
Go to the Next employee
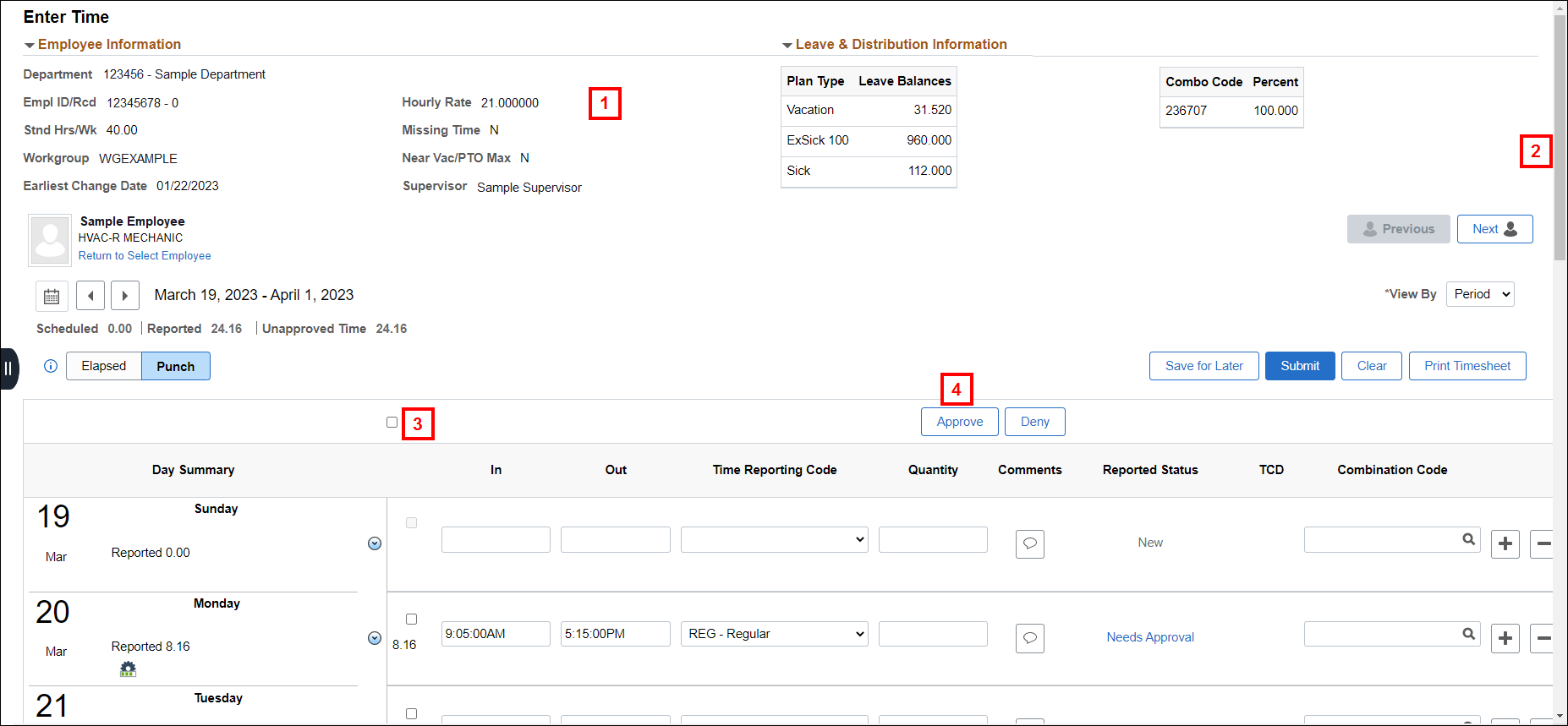[x=1495, y=229]
